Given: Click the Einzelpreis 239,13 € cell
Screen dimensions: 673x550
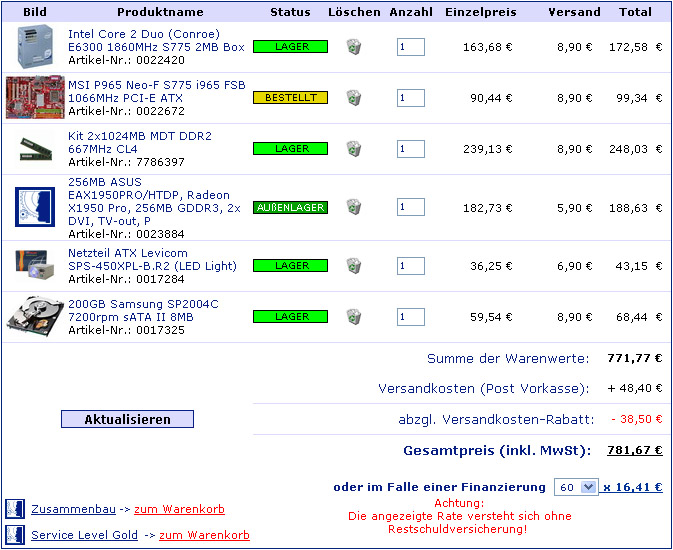Looking at the screenshot, I should (488, 149).
